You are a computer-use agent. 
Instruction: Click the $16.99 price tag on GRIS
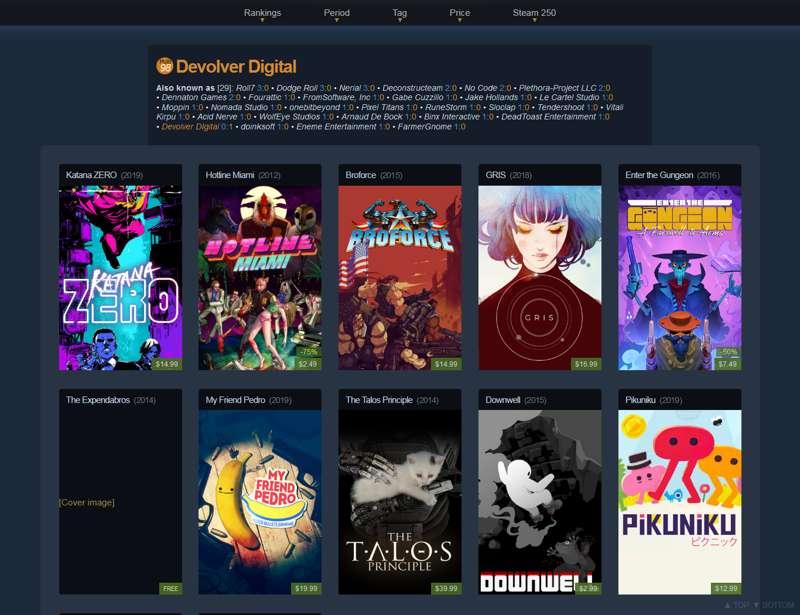click(586, 364)
